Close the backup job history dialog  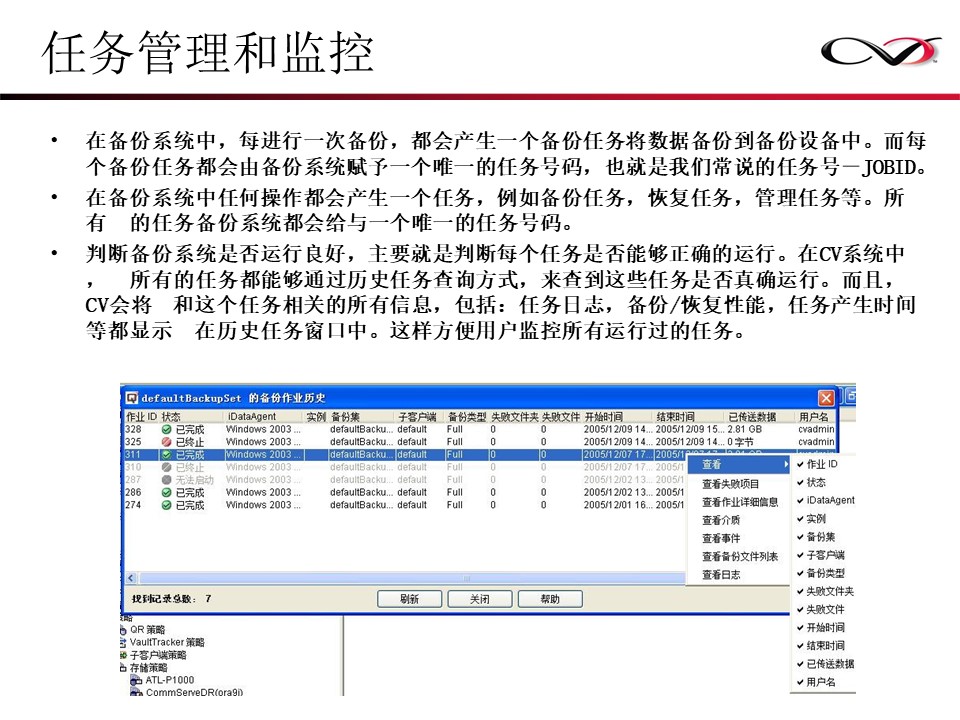826,398
